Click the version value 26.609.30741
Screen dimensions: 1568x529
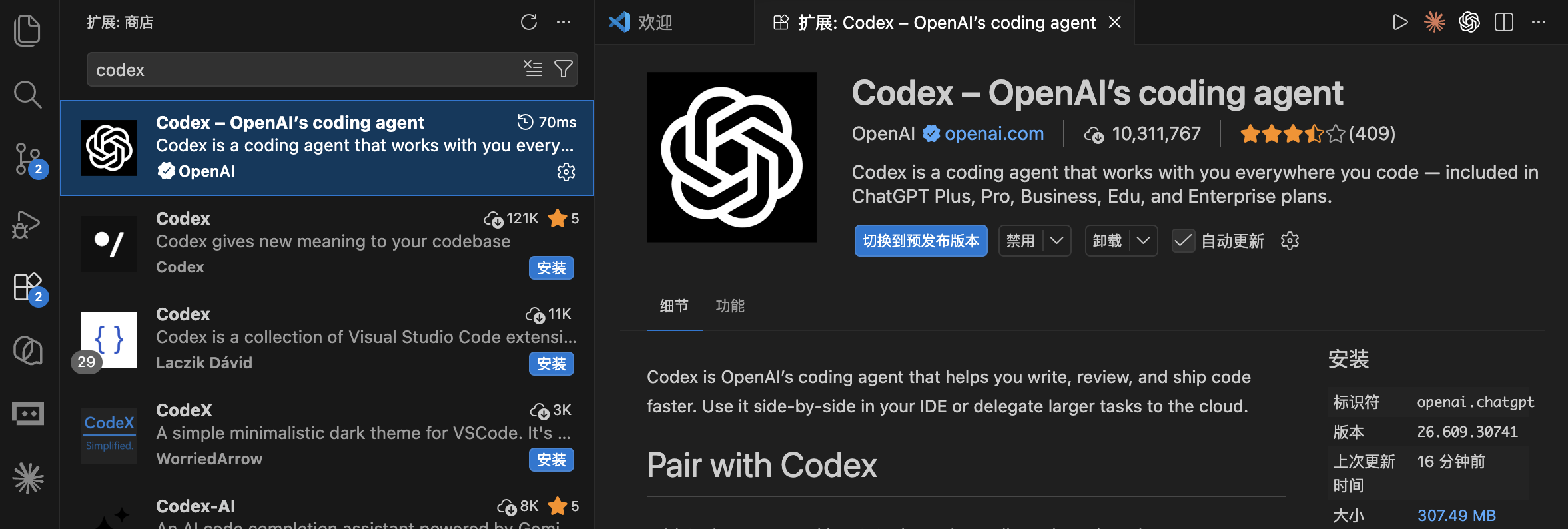click(1467, 432)
